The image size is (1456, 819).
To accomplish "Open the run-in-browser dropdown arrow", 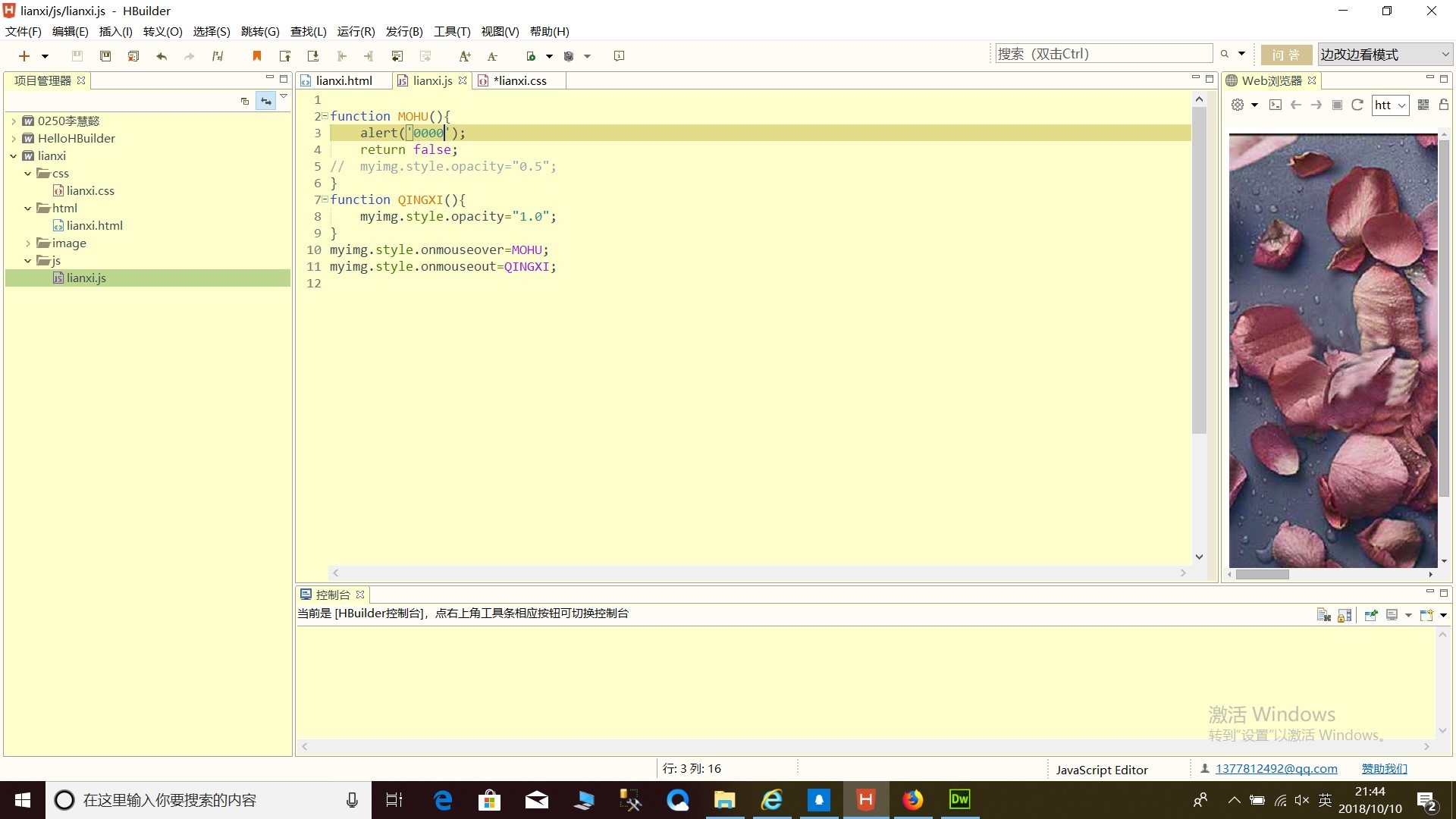I will (x=549, y=56).
